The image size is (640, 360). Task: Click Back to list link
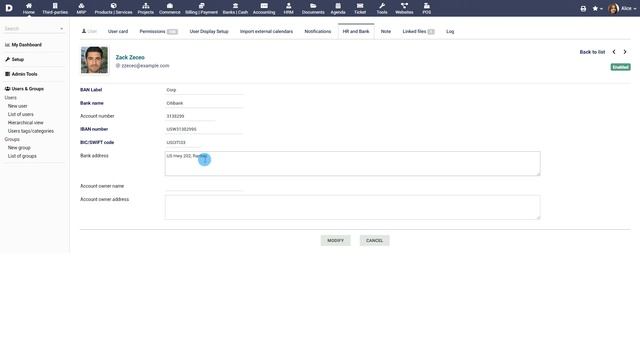pos(592,52)
